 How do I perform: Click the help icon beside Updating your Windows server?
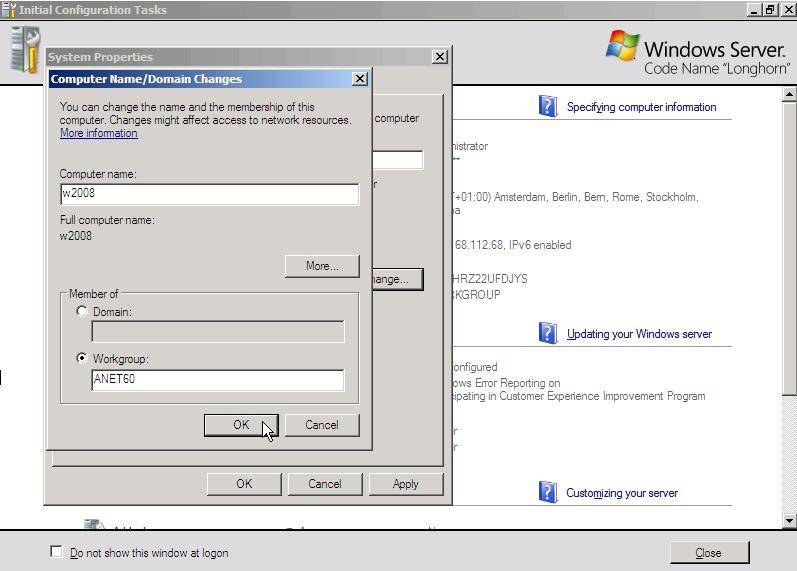[x=548, y=334]
